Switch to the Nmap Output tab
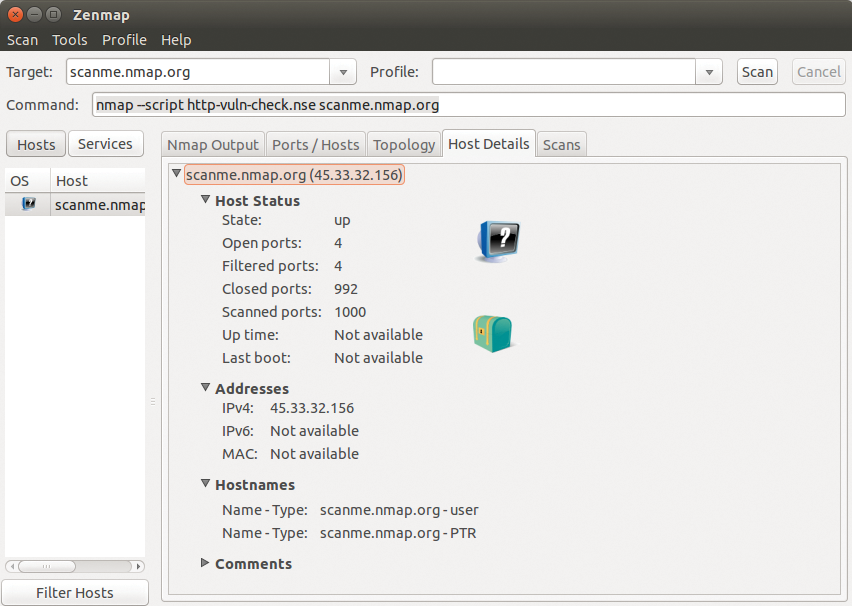Viewport: 852px width, 606px height. pos(213,145)
